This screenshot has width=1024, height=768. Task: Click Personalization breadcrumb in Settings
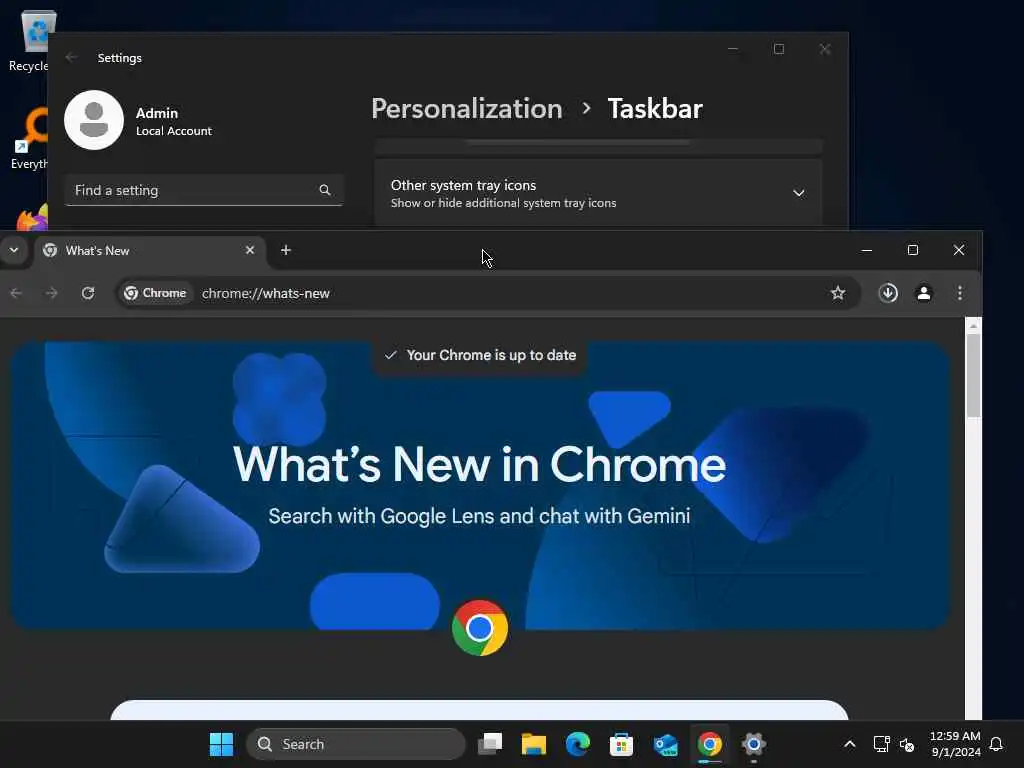point(467,108)
